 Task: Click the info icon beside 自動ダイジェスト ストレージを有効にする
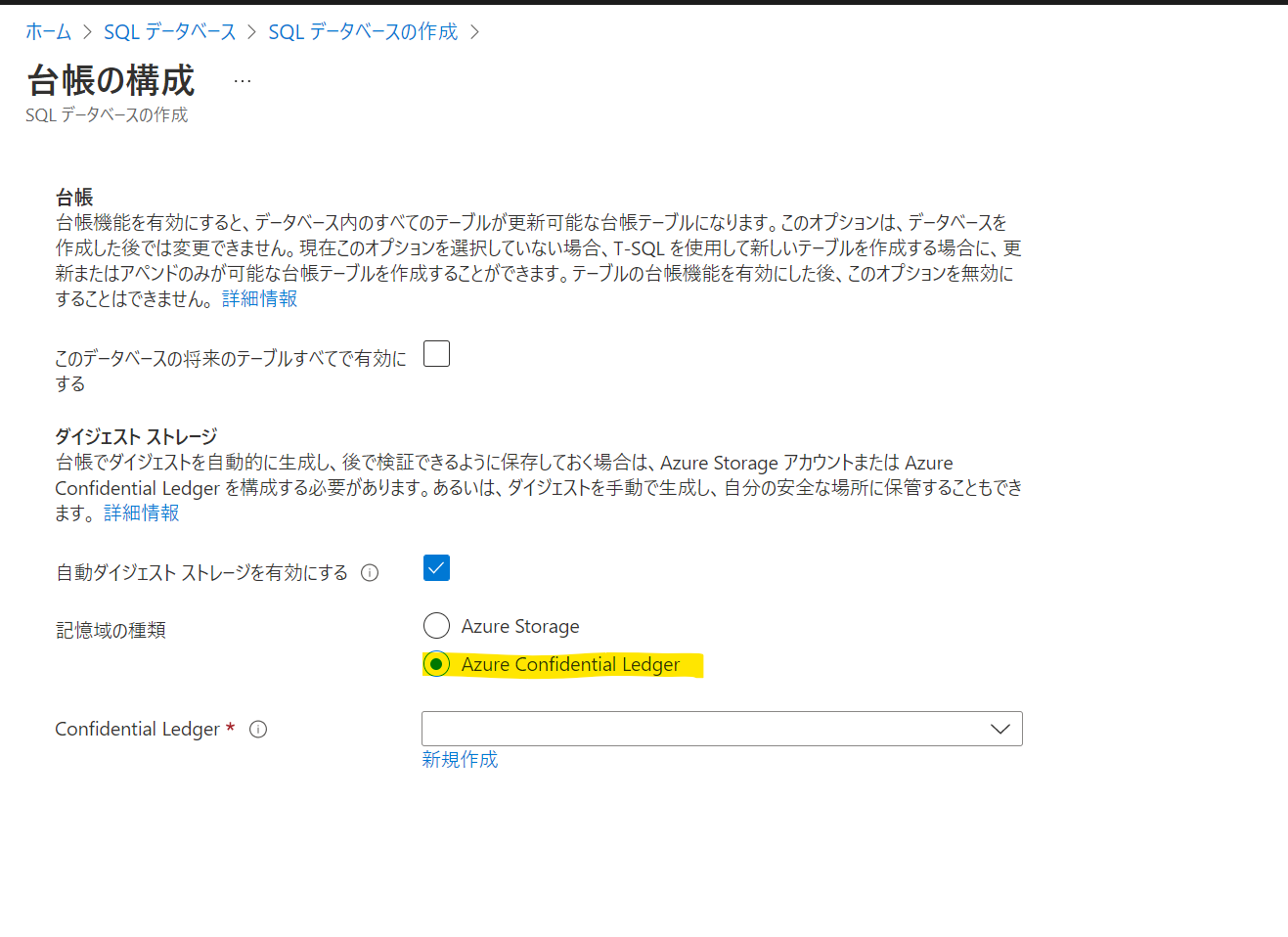[x=370, y=573]
